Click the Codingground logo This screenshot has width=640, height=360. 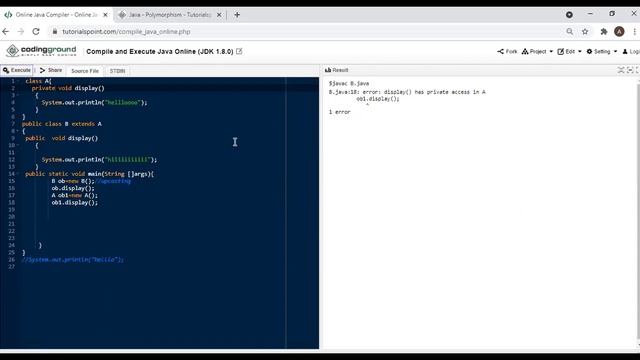tap(41, 51)
